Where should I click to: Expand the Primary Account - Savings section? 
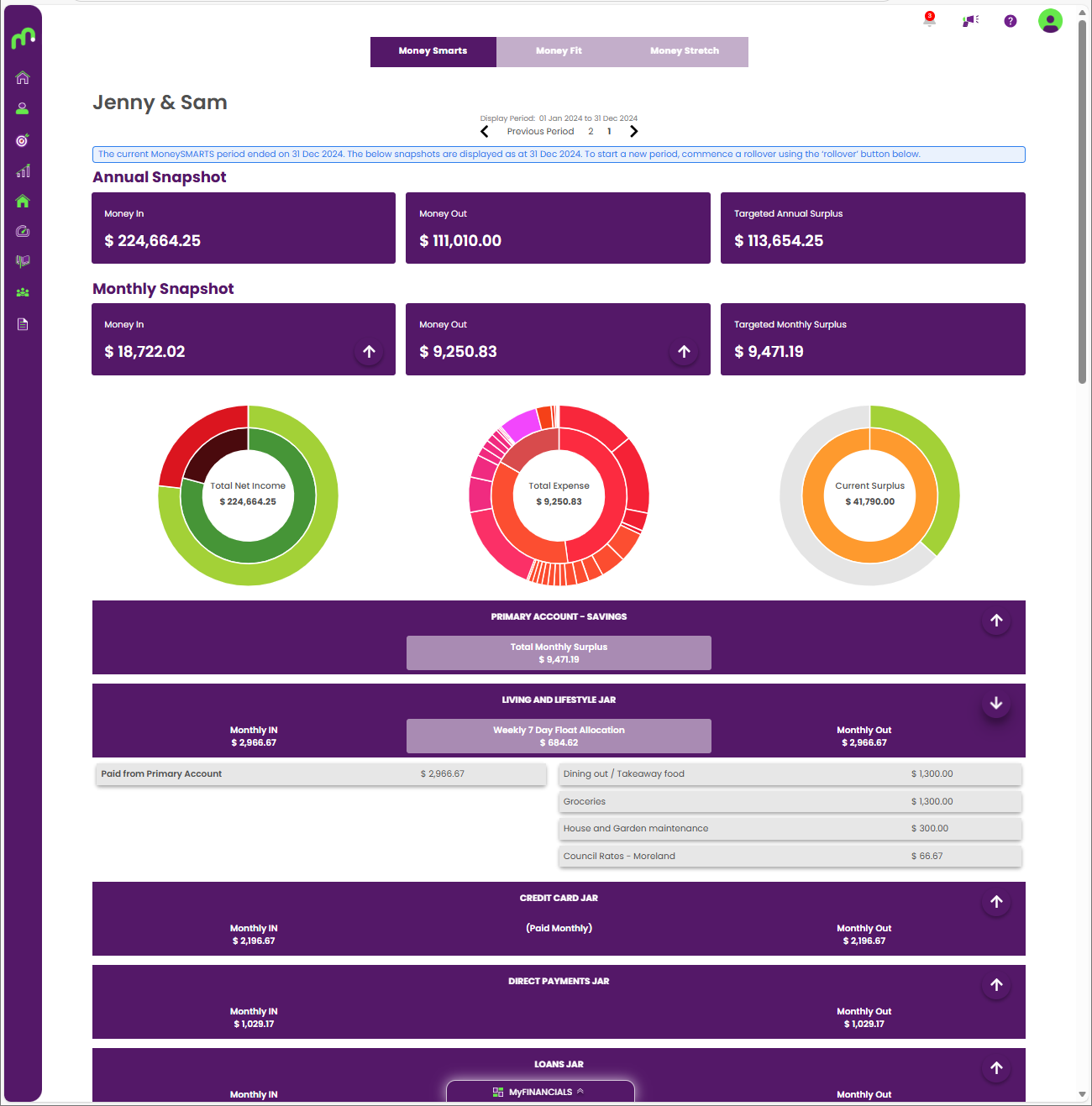(x=996, y=621)
